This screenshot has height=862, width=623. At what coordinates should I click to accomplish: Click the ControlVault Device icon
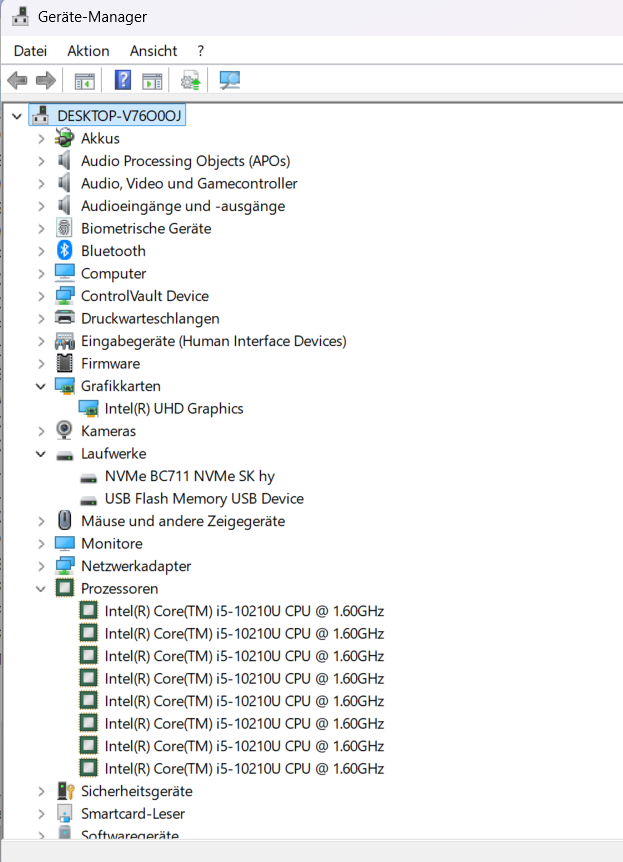[x=64, y=296]
